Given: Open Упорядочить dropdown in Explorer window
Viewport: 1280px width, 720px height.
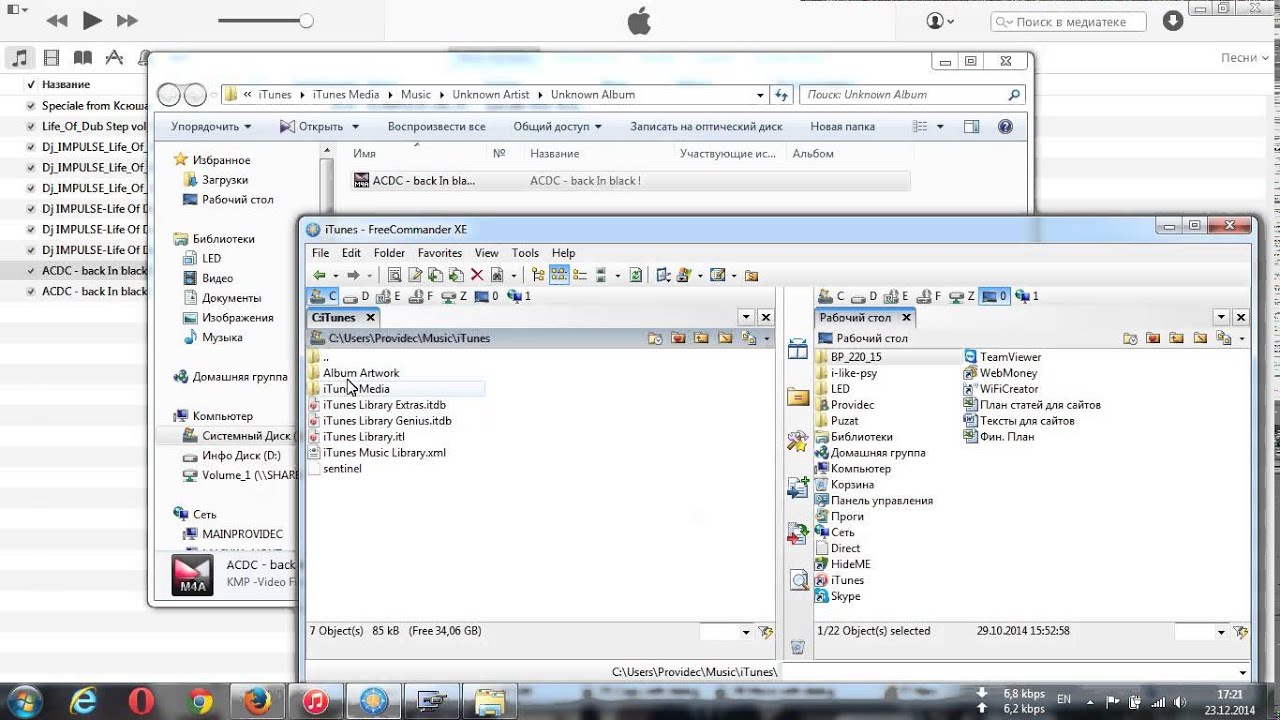Looking at the screenshot, I should (211, 127).
